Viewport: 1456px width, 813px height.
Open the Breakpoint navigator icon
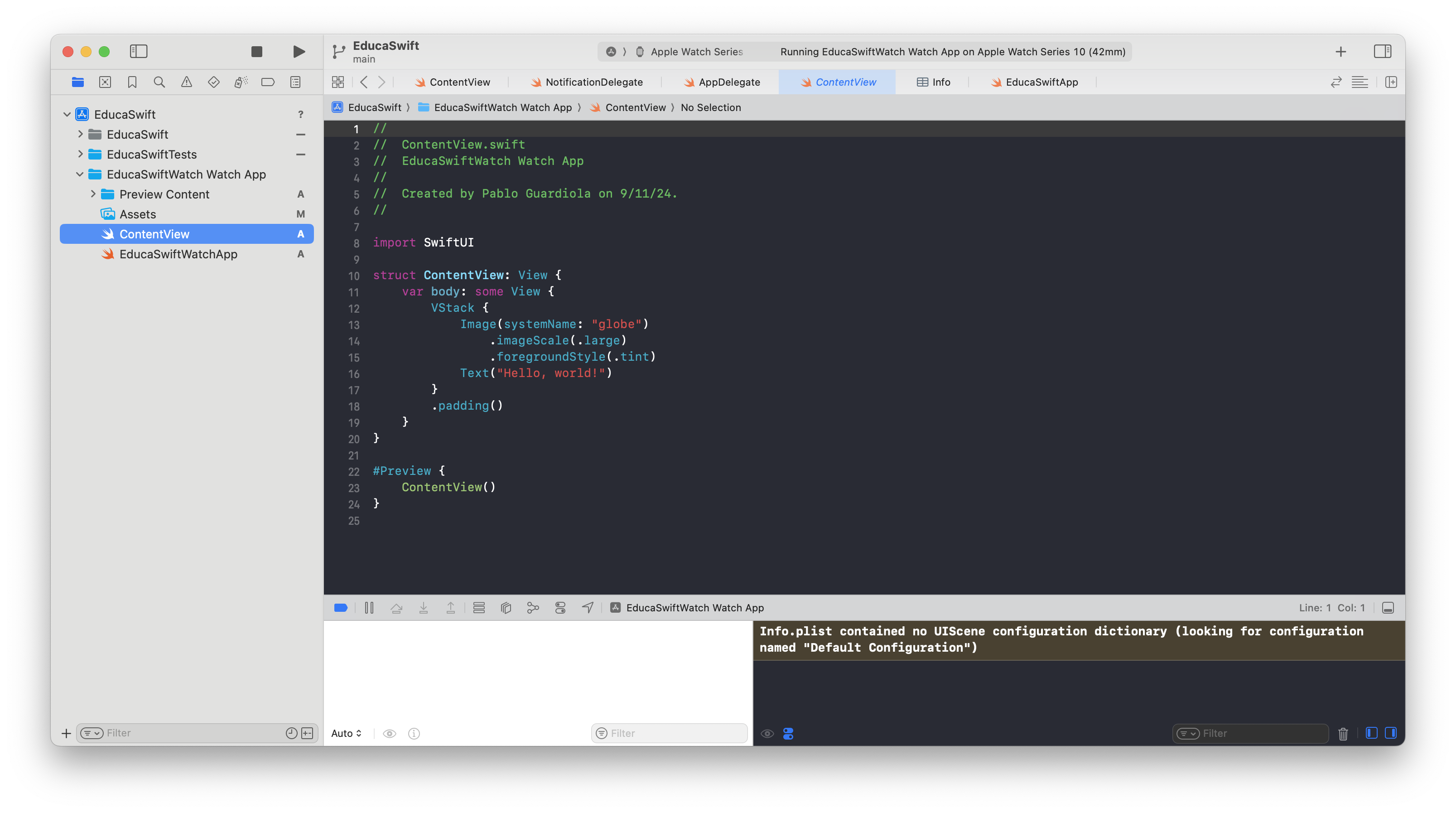coord(268,82)
